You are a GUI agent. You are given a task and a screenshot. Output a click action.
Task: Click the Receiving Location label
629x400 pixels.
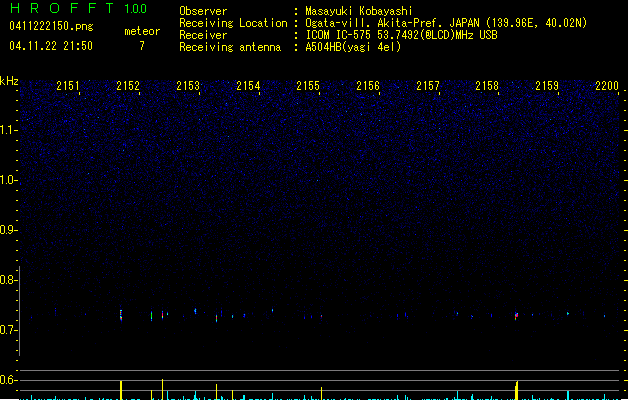pos(233,23)
